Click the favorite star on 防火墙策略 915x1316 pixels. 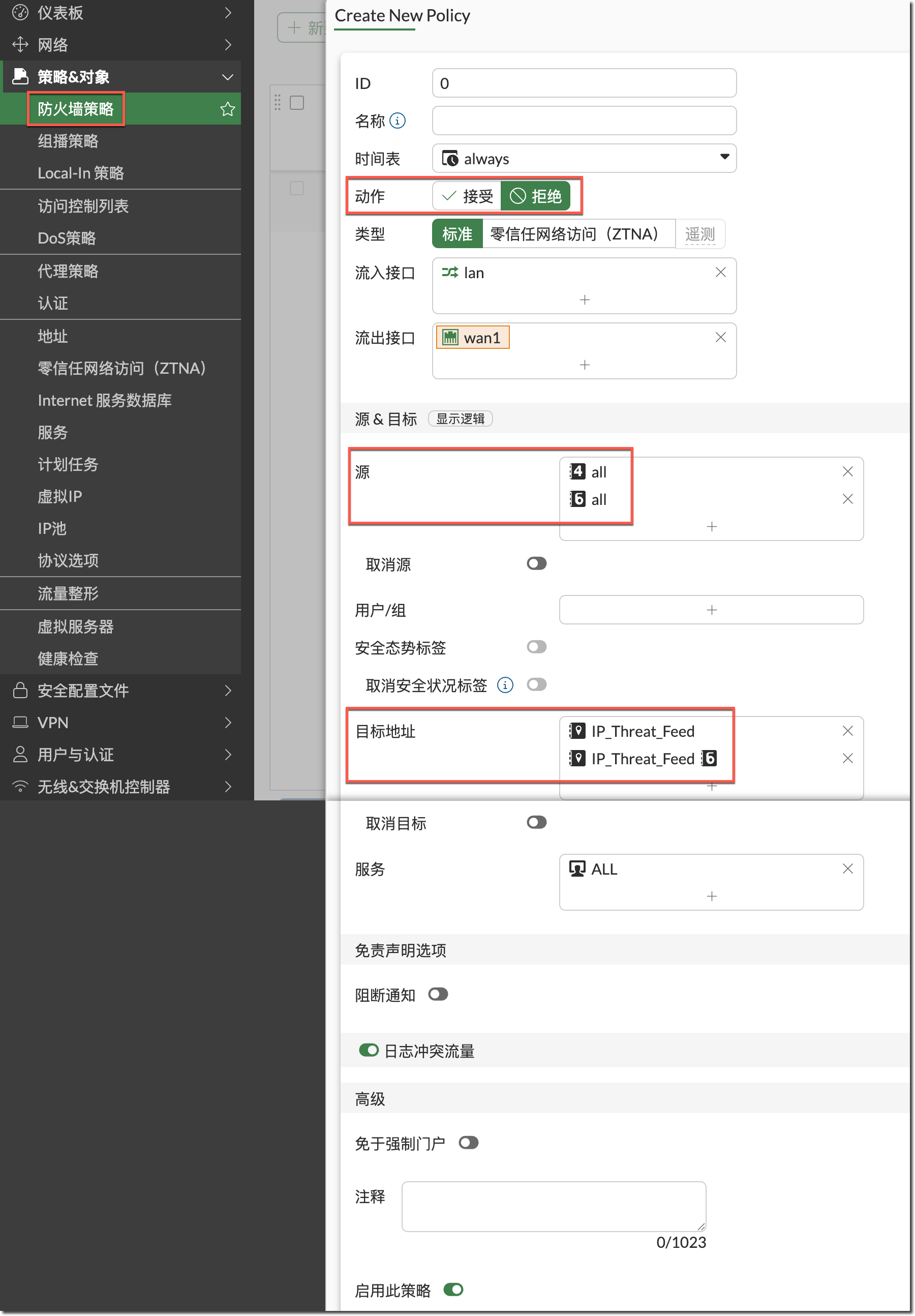pyautogui.click(x=227, y=109)
